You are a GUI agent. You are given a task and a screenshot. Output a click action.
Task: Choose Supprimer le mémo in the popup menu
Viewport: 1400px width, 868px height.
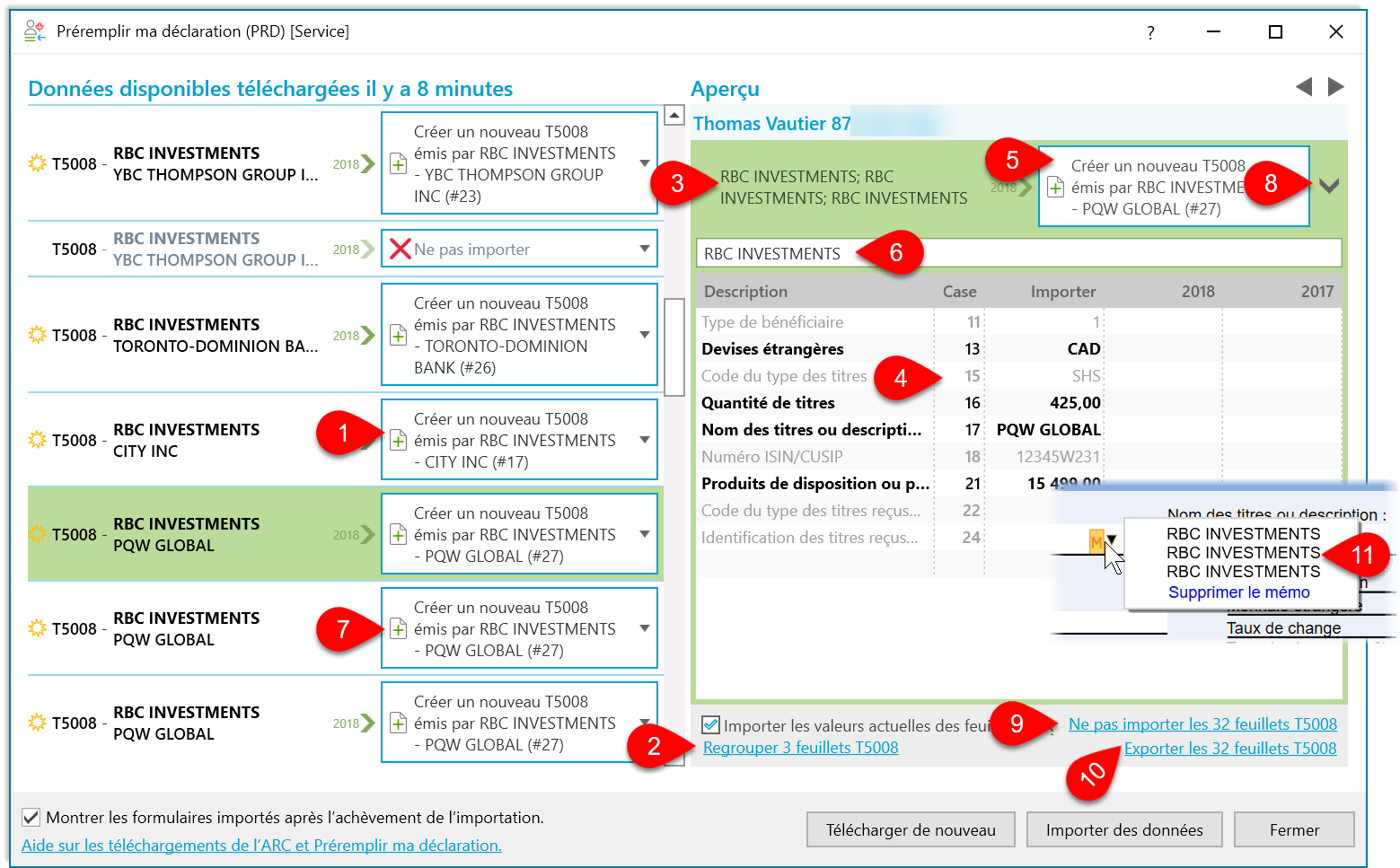coord(1238,592)
